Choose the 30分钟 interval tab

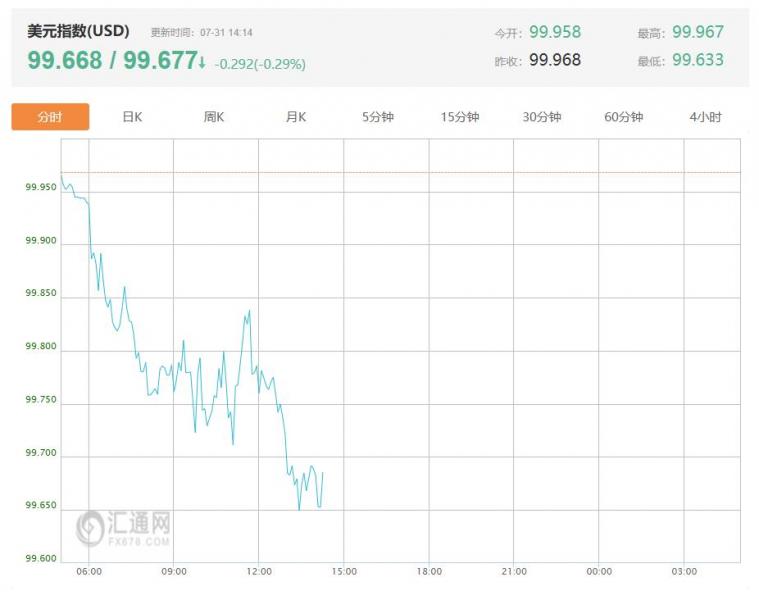point(542,117)
